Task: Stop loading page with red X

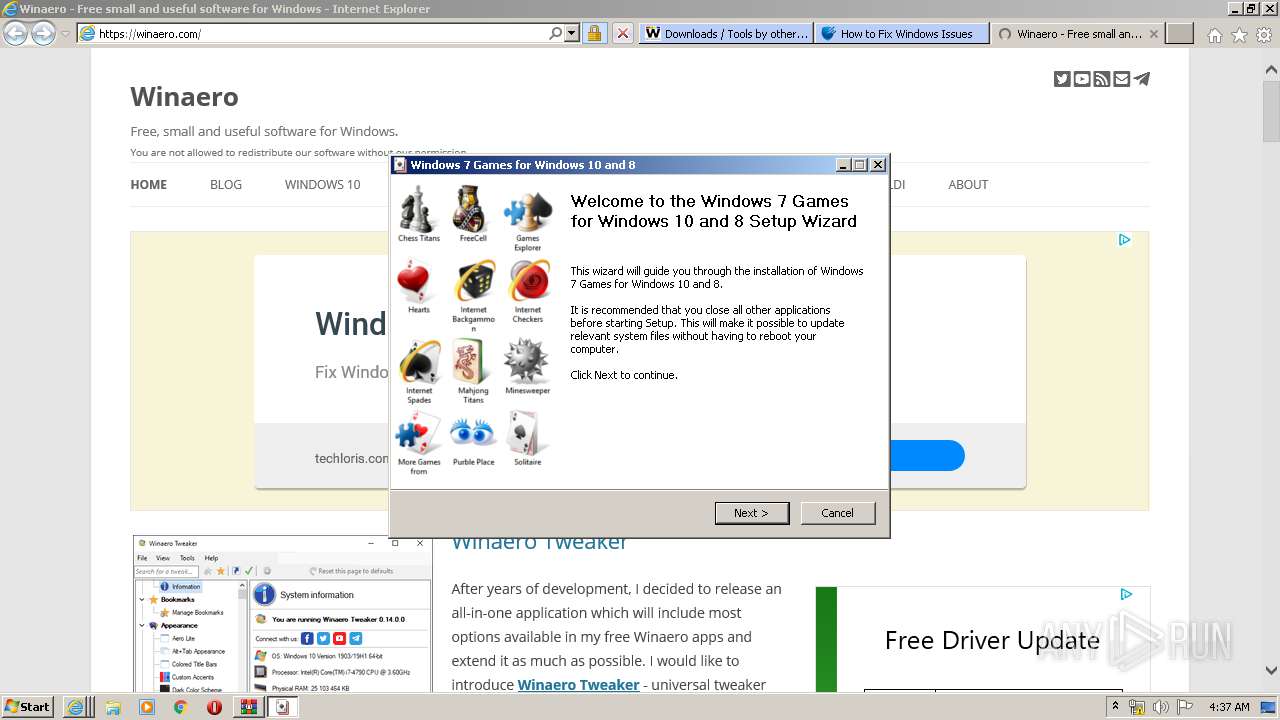Action: (x=622, y=33)
